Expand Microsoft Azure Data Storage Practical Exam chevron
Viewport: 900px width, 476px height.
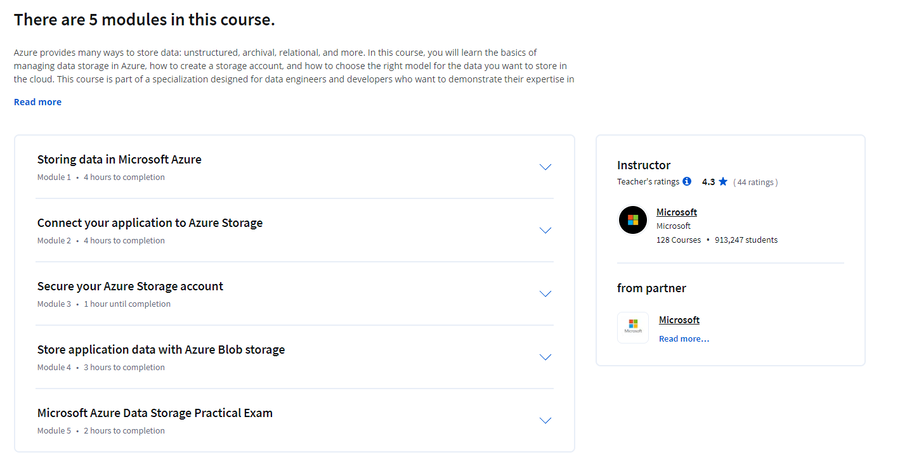(545, 421)
